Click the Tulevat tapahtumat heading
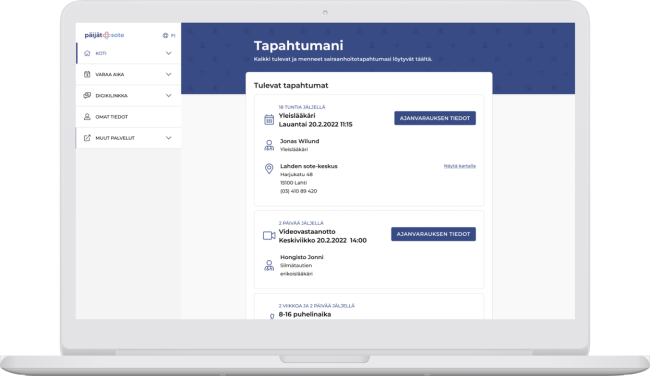 point(291,85)
